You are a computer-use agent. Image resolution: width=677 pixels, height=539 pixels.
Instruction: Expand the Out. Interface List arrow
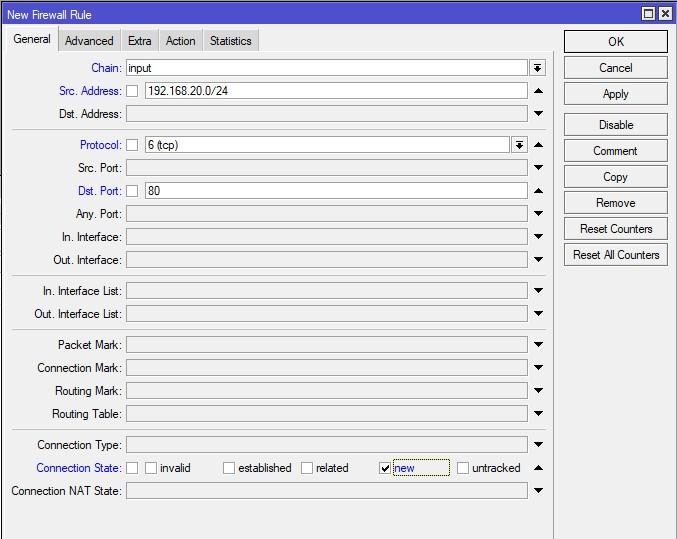point(538,313)
